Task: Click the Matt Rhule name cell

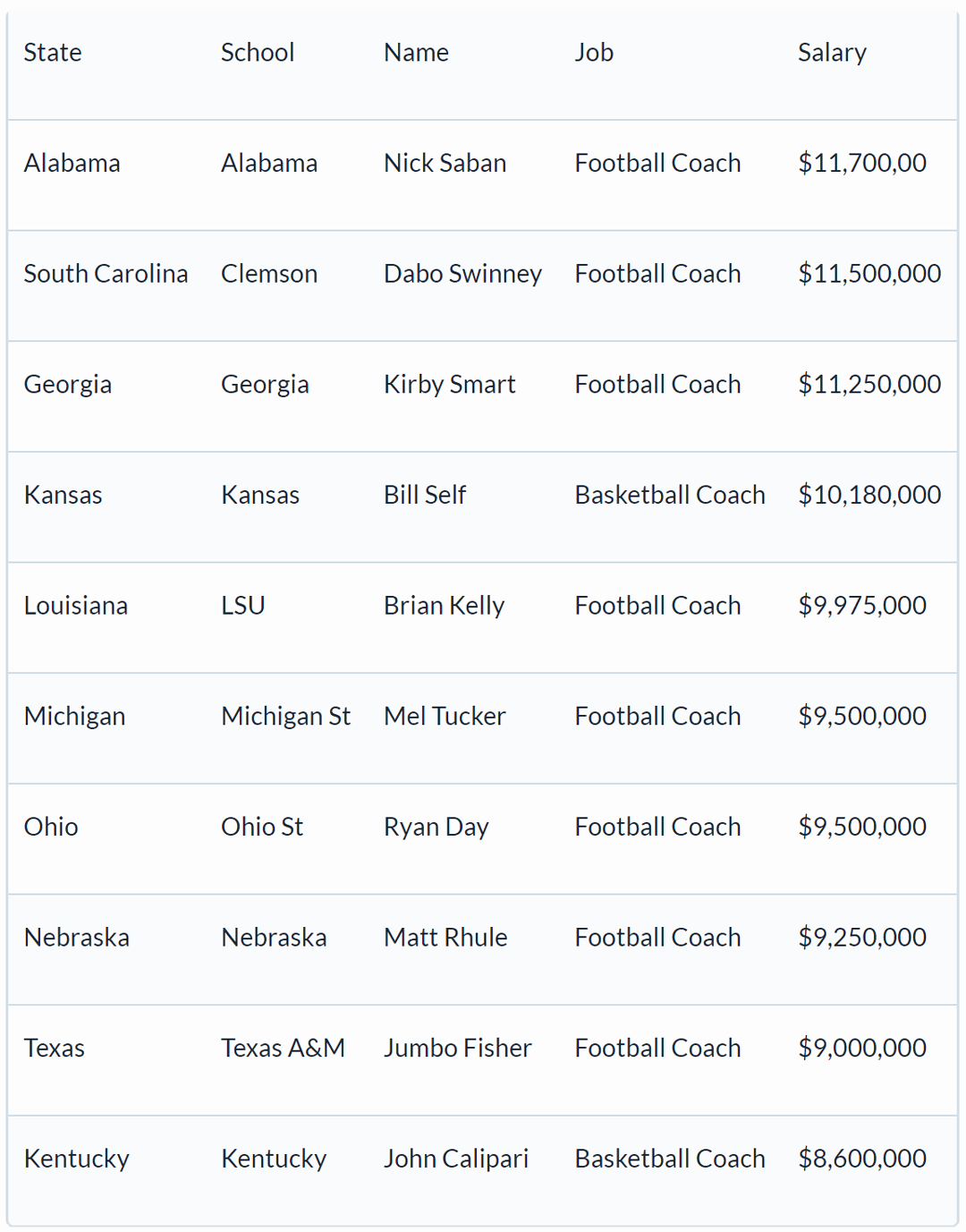Action: tap(445, 938)
